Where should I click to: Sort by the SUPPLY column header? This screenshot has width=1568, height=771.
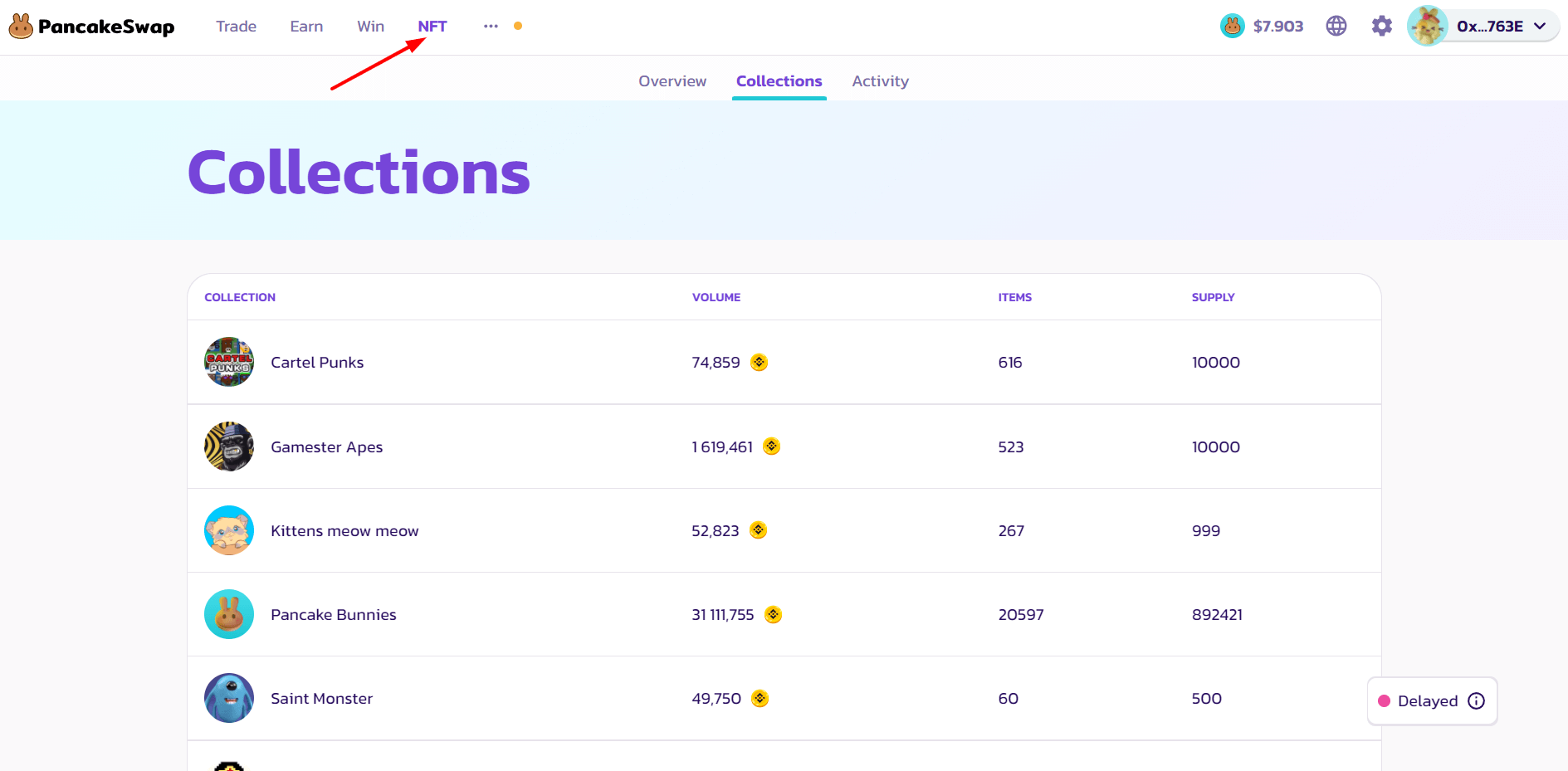1214,297
